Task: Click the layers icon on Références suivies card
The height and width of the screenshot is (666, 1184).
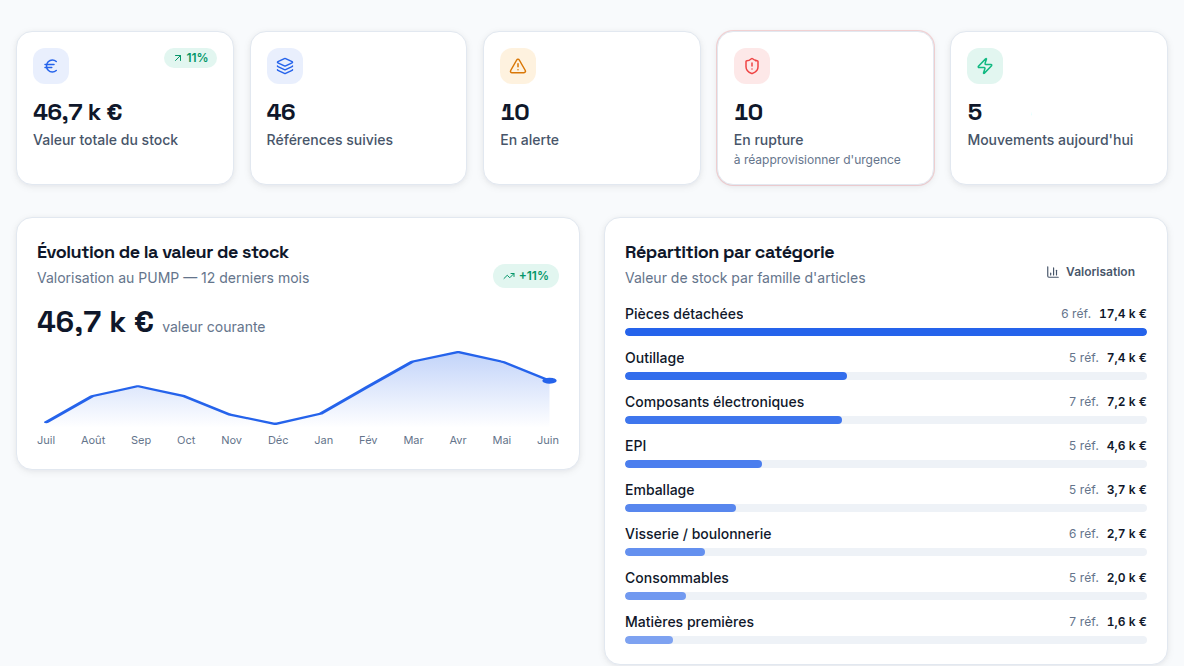Action: (285, 66)
